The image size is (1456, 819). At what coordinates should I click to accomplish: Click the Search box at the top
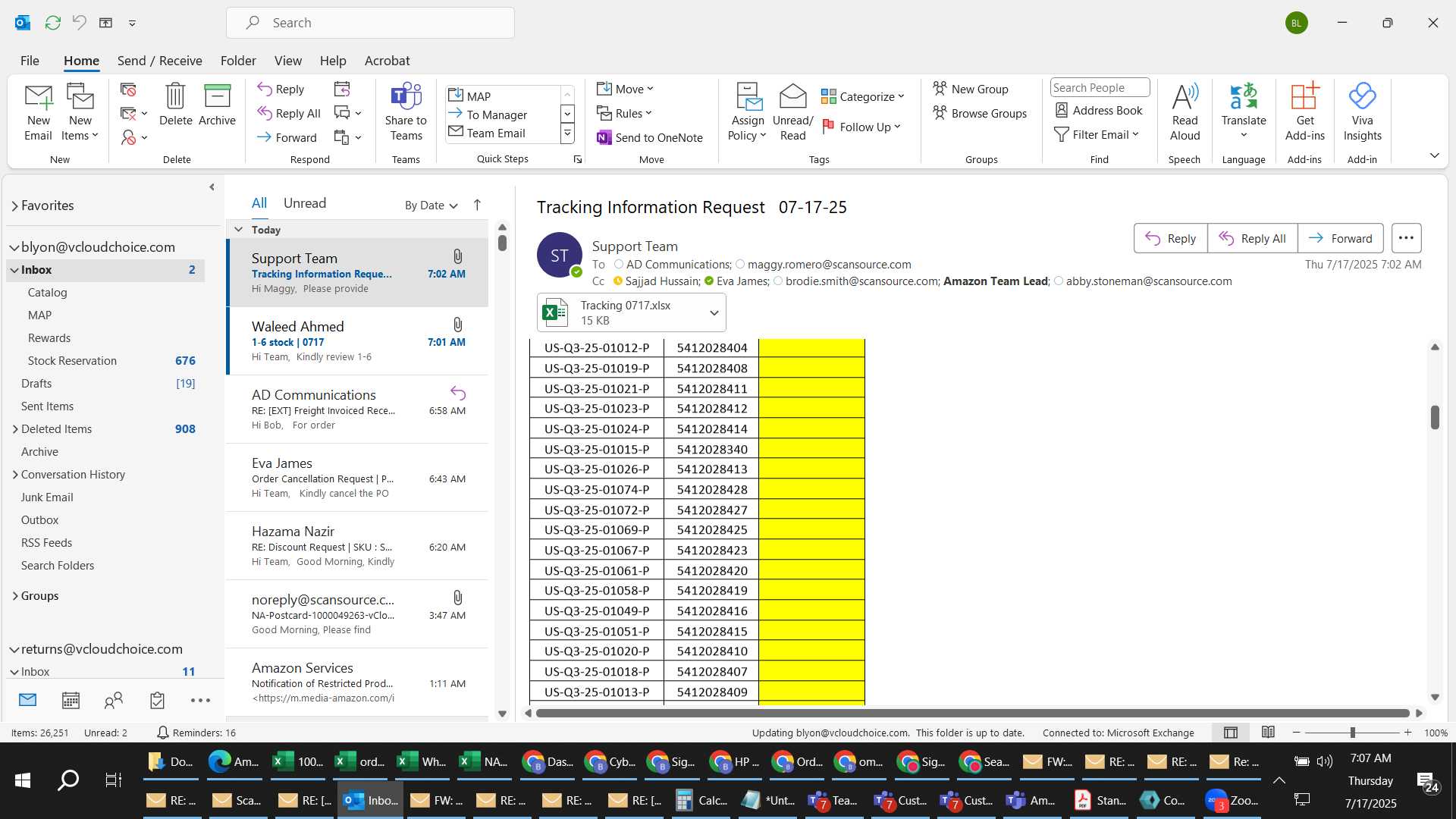(x=370, y=23)
